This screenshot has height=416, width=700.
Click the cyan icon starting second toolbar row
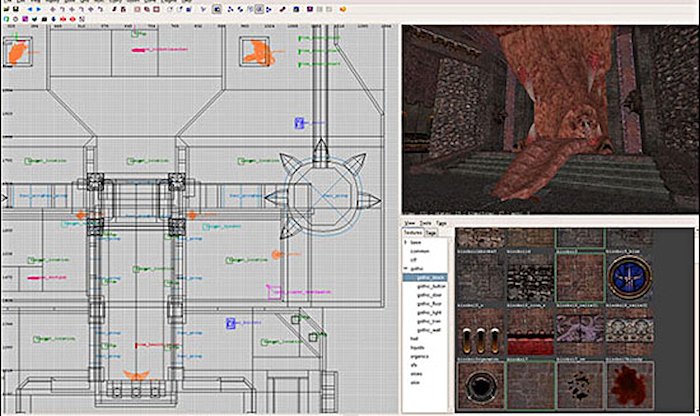6,19
